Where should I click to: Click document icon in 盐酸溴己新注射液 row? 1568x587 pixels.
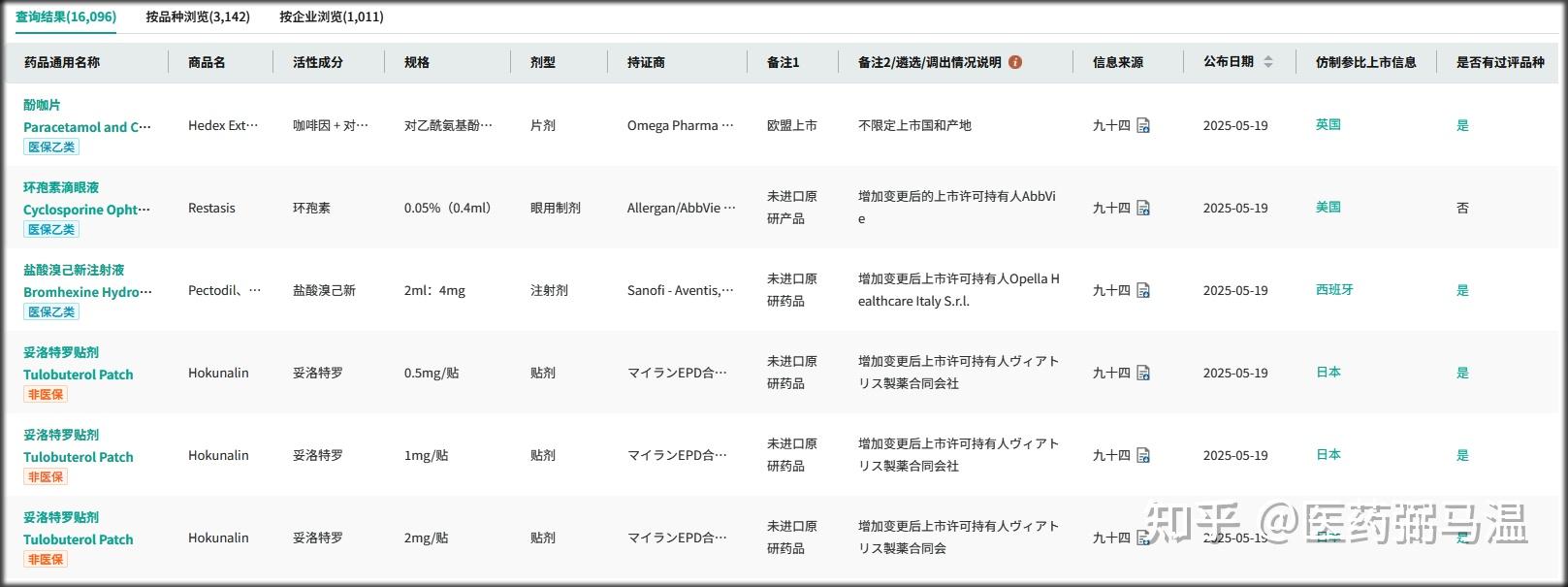tap(1143, 291)
